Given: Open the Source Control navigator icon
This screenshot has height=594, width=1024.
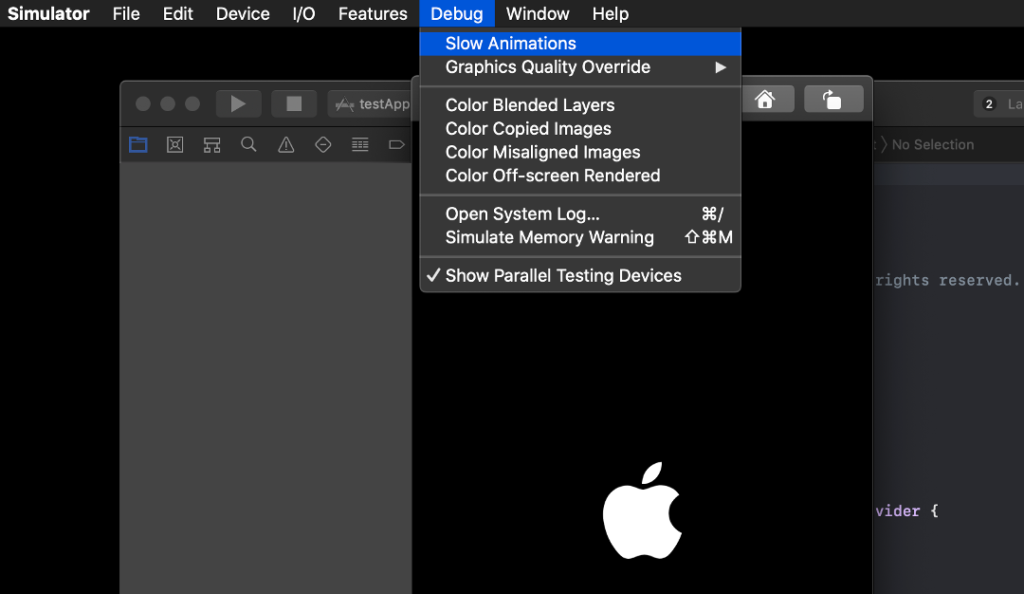Looking at the screenshot, I should click(x=175, y=144).
